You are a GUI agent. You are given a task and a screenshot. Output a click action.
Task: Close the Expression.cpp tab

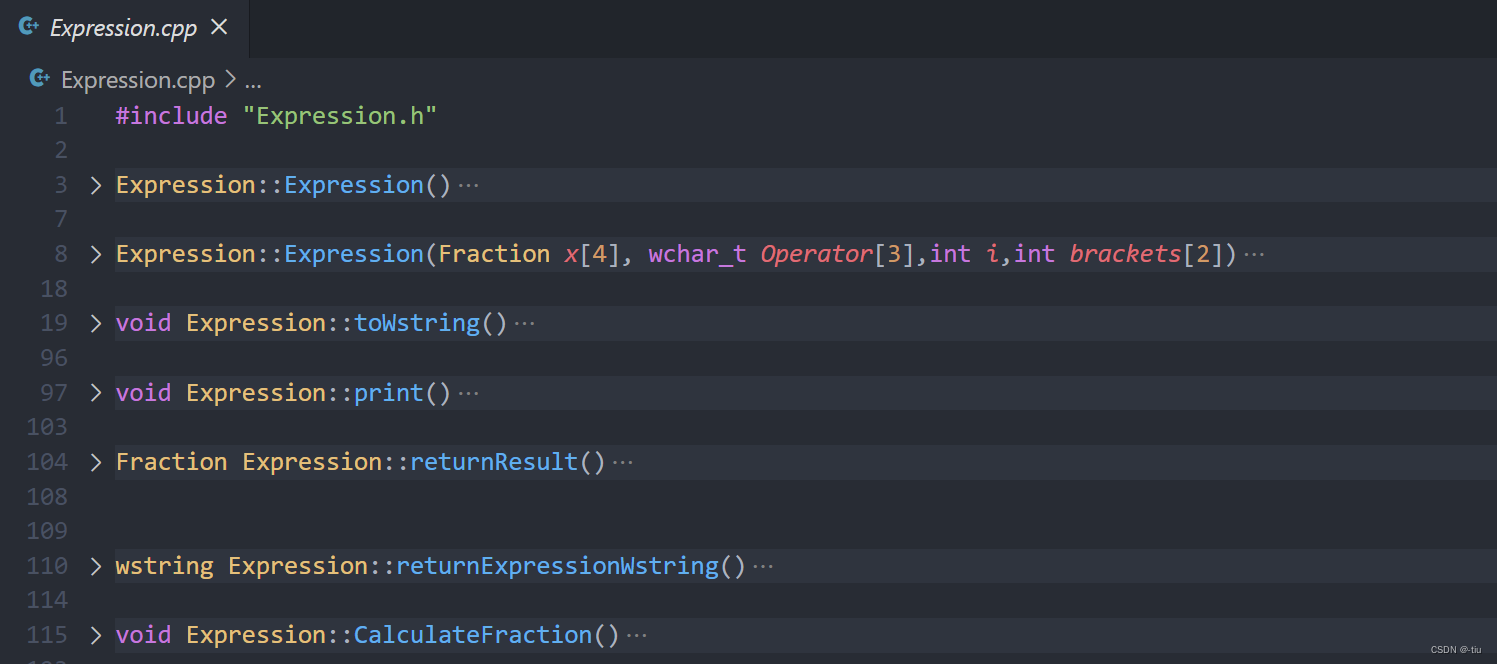pos(219,28)
